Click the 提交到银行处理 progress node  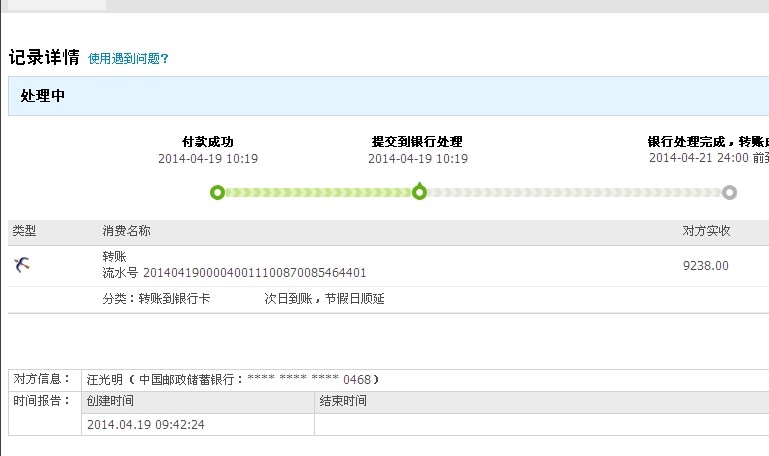pyautogui.click(x=419, y=193)
